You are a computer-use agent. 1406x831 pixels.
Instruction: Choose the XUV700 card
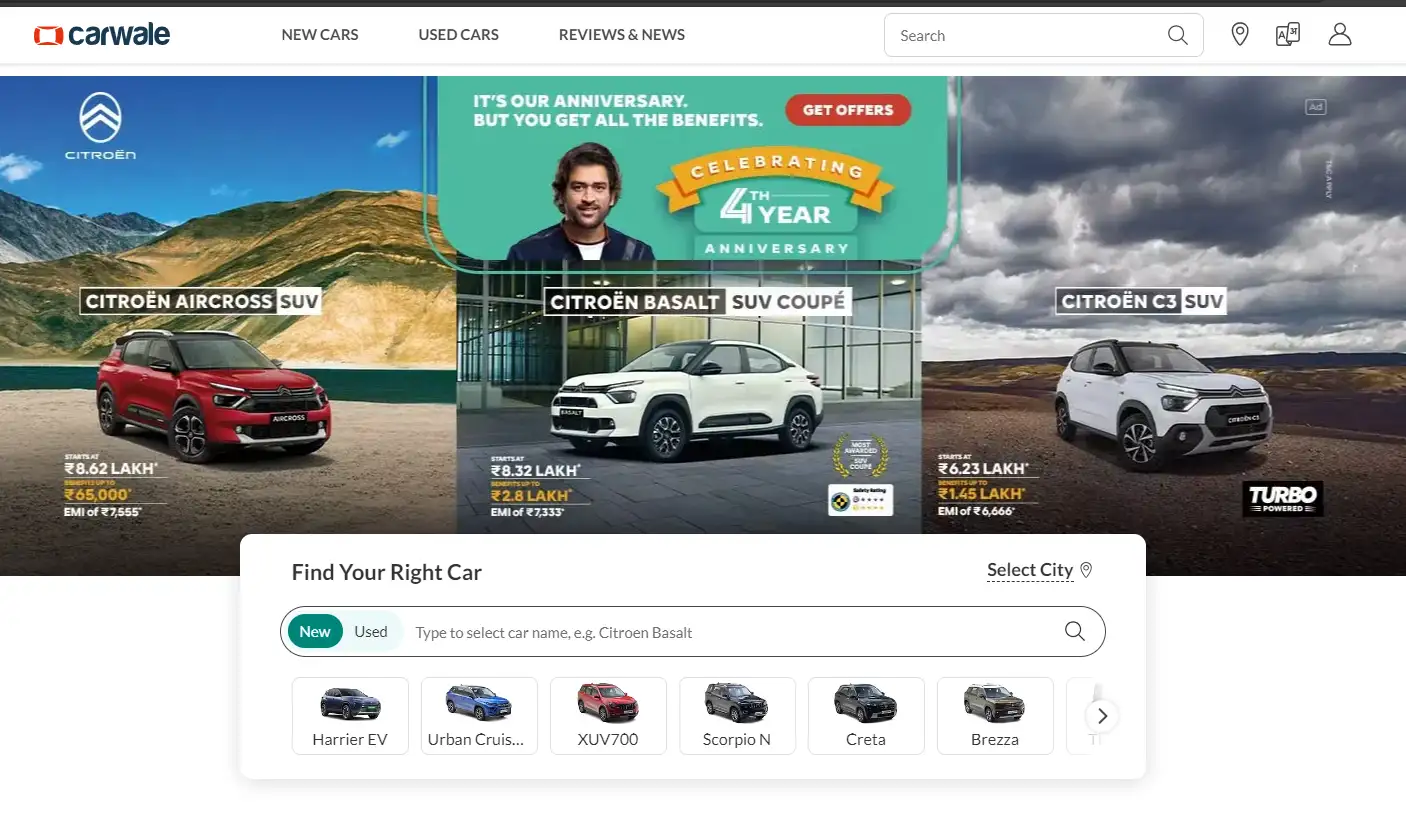608,716
